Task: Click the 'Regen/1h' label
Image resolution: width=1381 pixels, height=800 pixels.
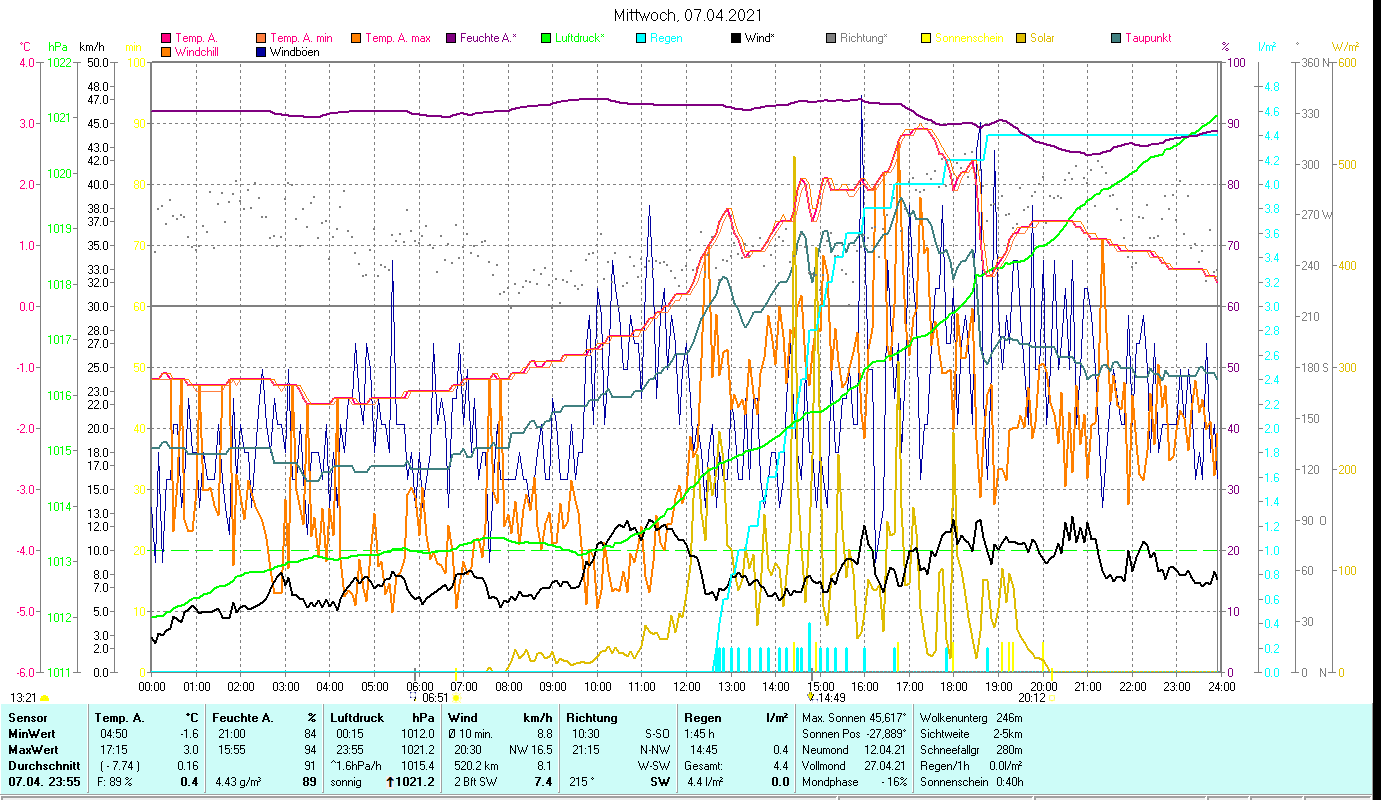Action: [943, 766]
